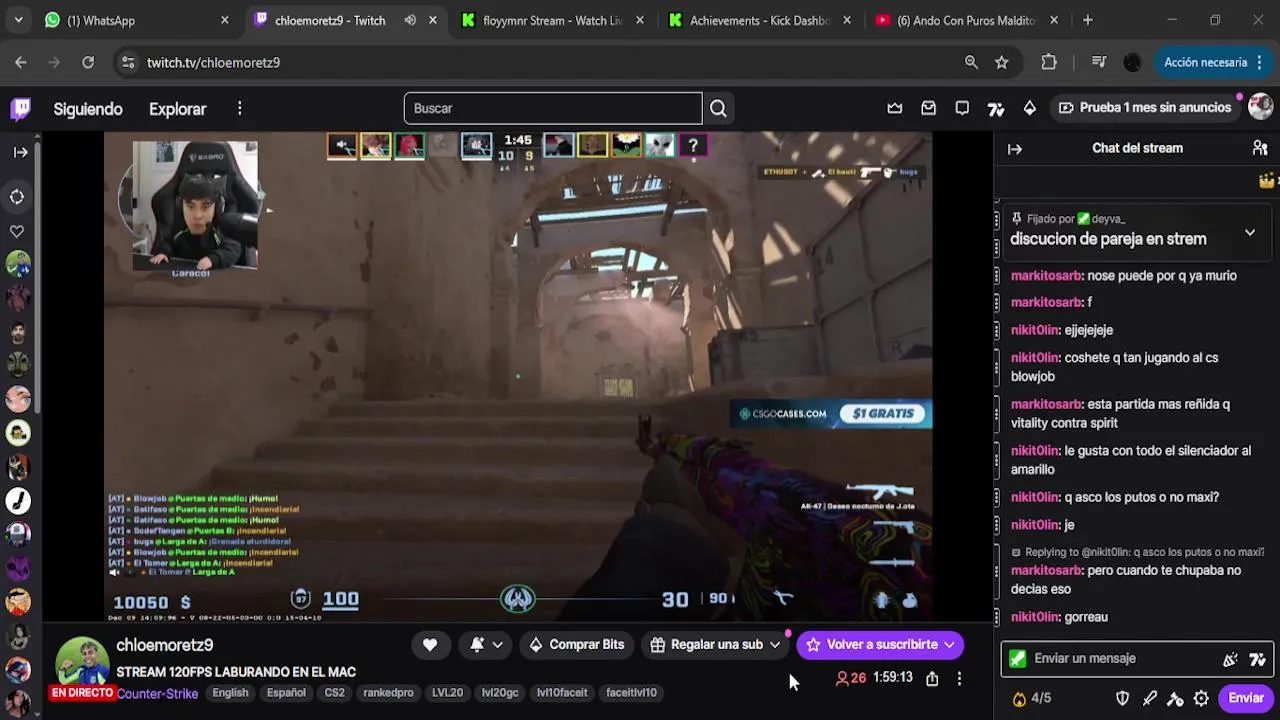Click the search magnifier button

pyautogui.click(x=718, y=108)
